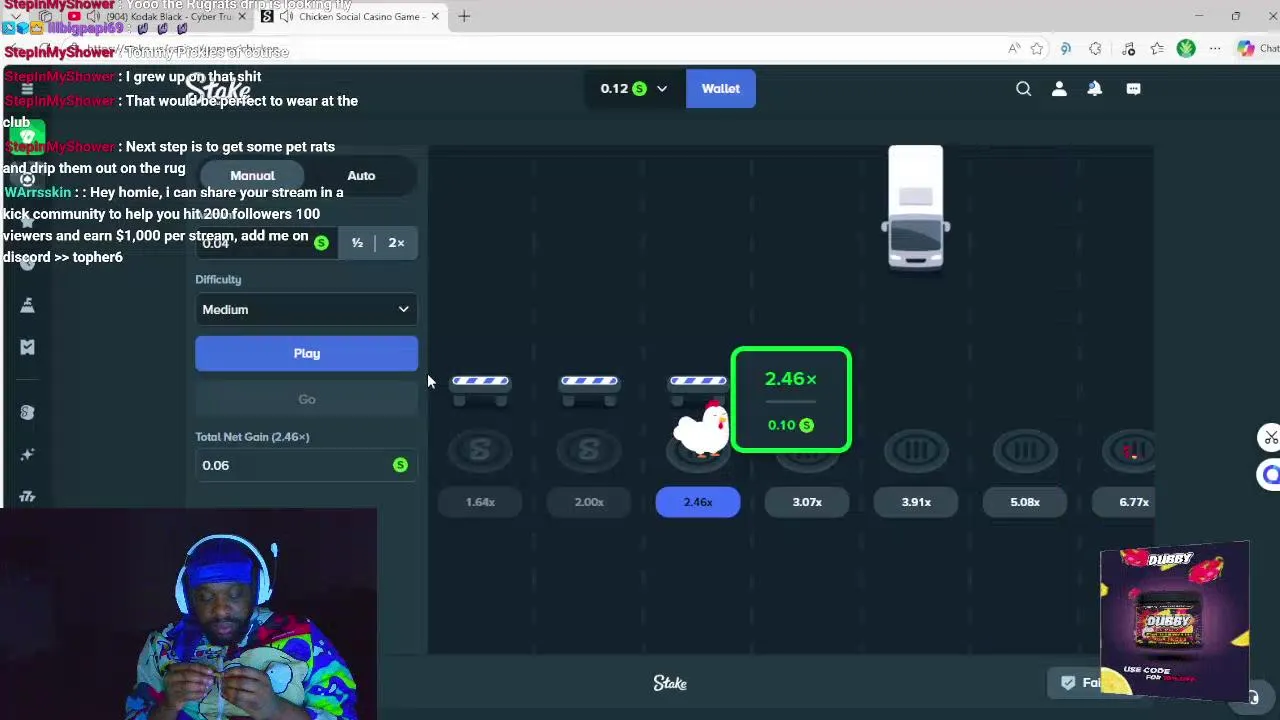Mute the Kodak Black YouTube tab
The width and height of the screenshot is (1280, 720).
coord(91,16)
